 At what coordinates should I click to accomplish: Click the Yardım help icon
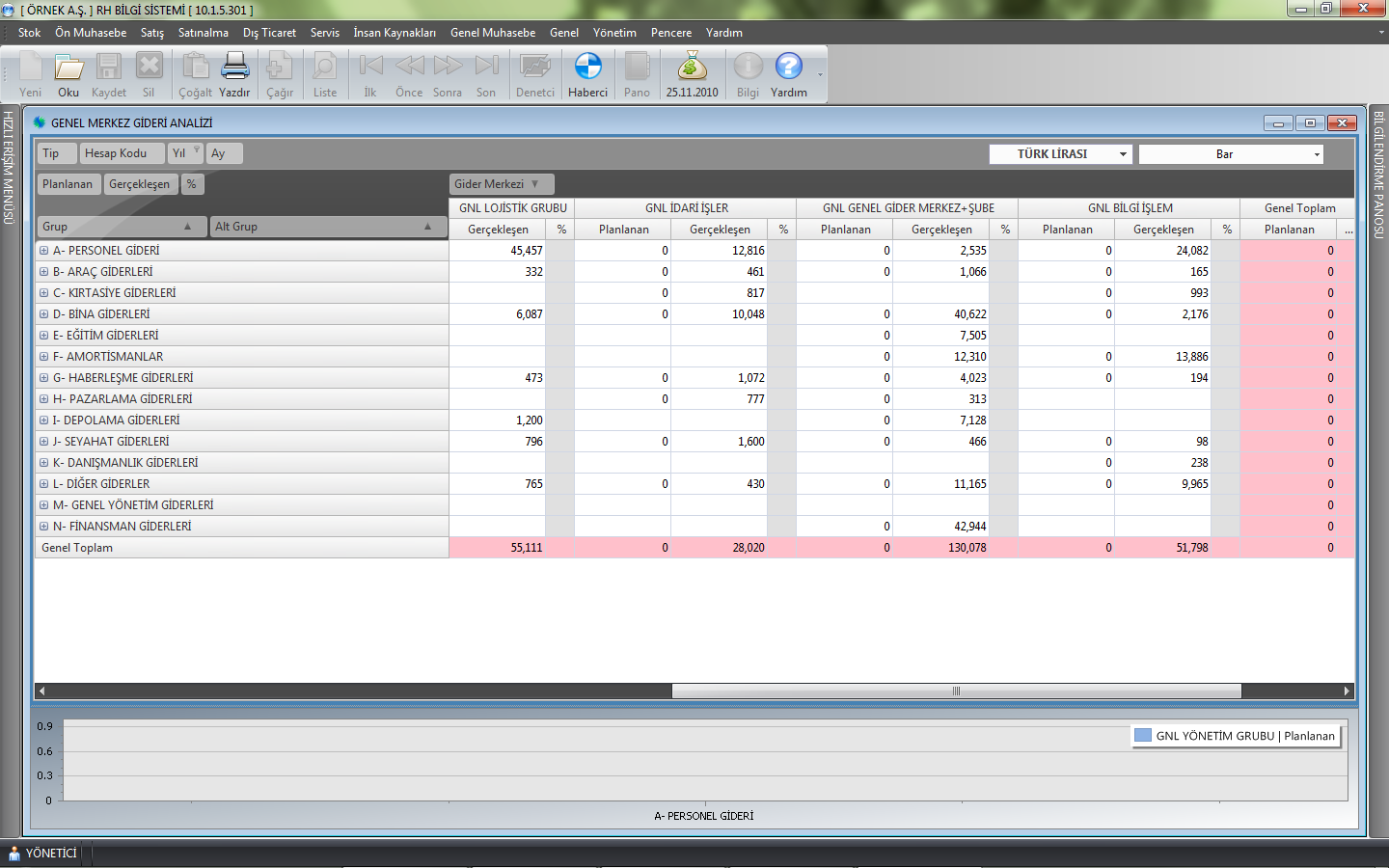[788, 68]
